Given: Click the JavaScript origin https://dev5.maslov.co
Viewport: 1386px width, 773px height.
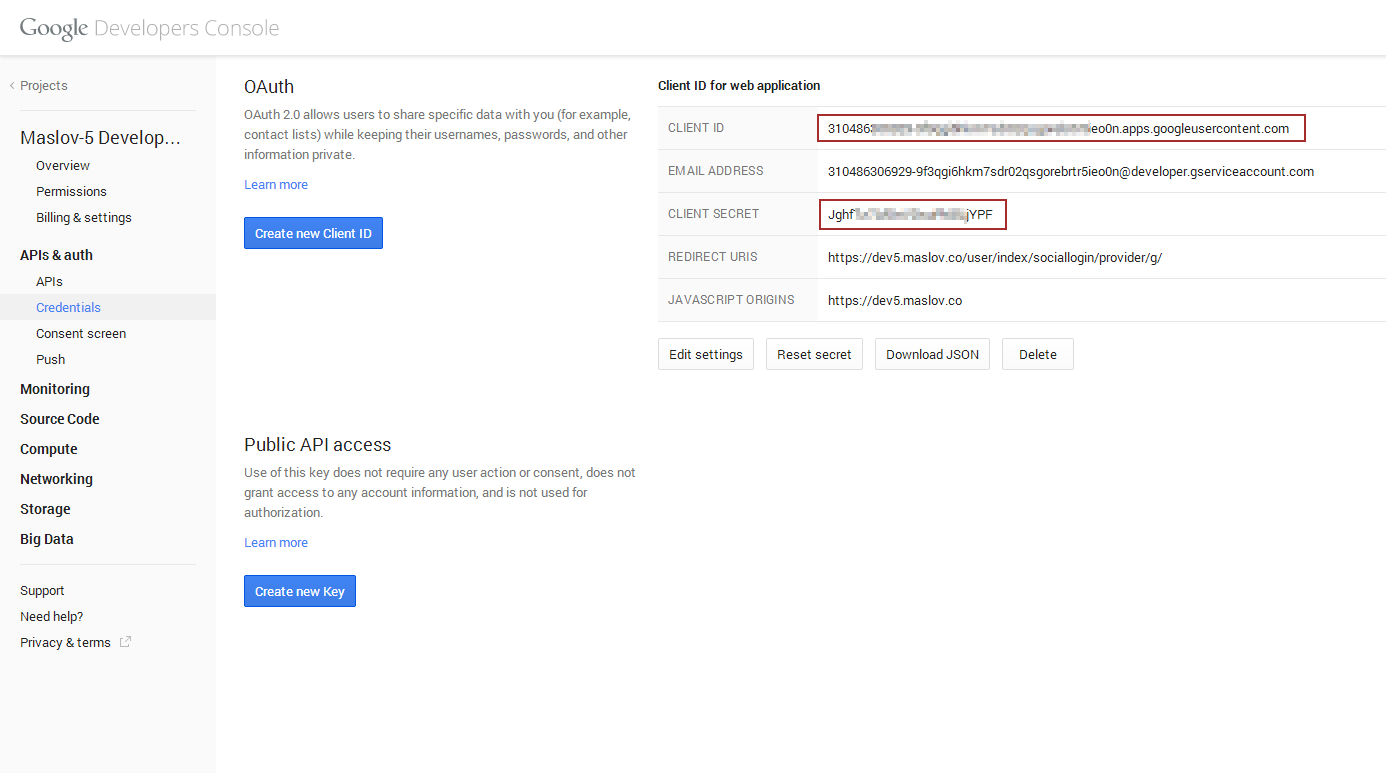Looking at the screenshot, I should click(895, 300).
